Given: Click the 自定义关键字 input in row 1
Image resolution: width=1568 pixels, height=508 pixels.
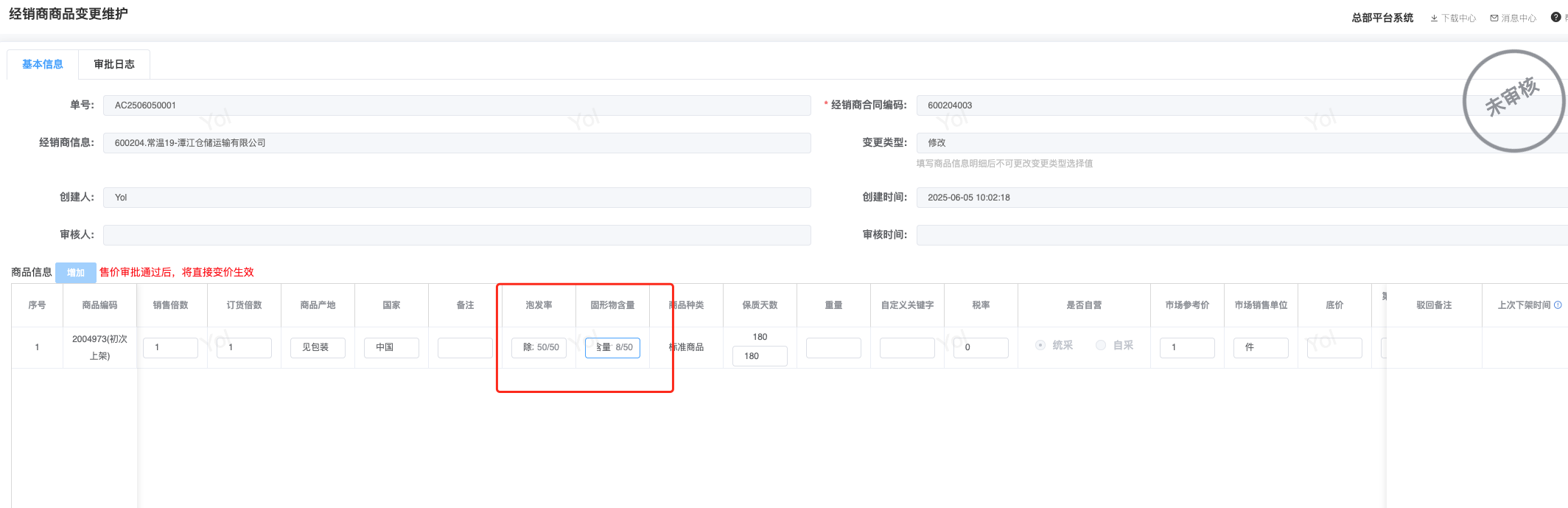Looking at the screenshot, I should pyautogui.click(x=907, y=347).
